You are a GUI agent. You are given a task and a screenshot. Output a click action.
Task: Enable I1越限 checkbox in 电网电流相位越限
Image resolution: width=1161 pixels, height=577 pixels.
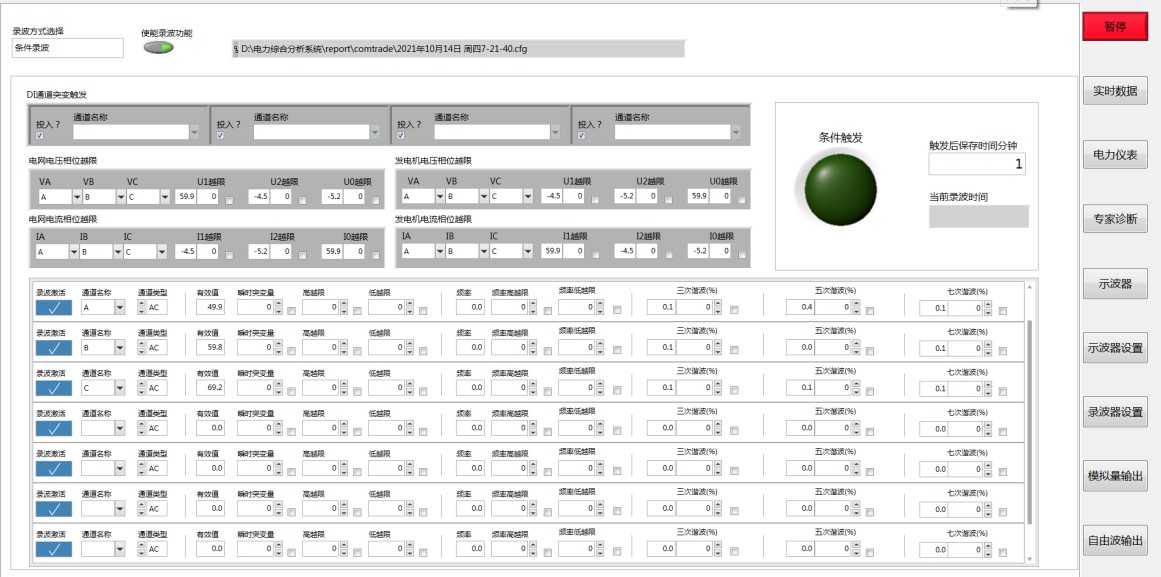(229, 255)
